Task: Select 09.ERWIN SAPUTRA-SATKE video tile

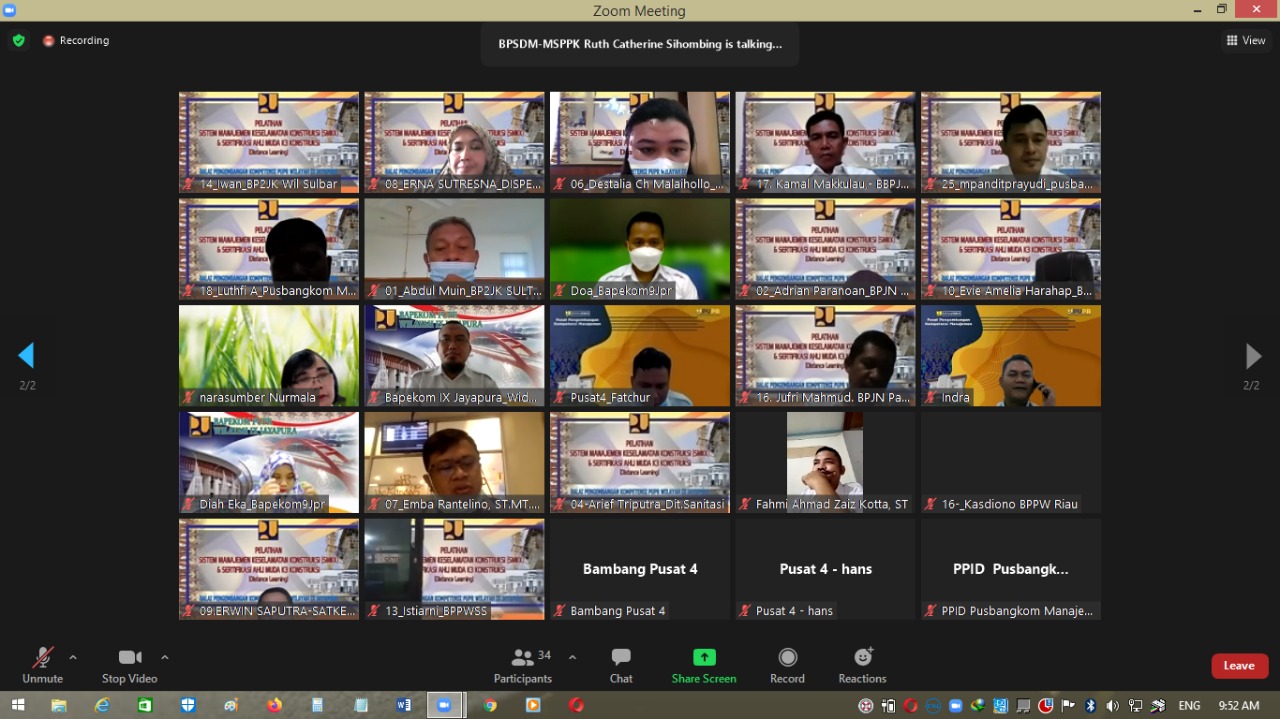Action: (269, 569)
